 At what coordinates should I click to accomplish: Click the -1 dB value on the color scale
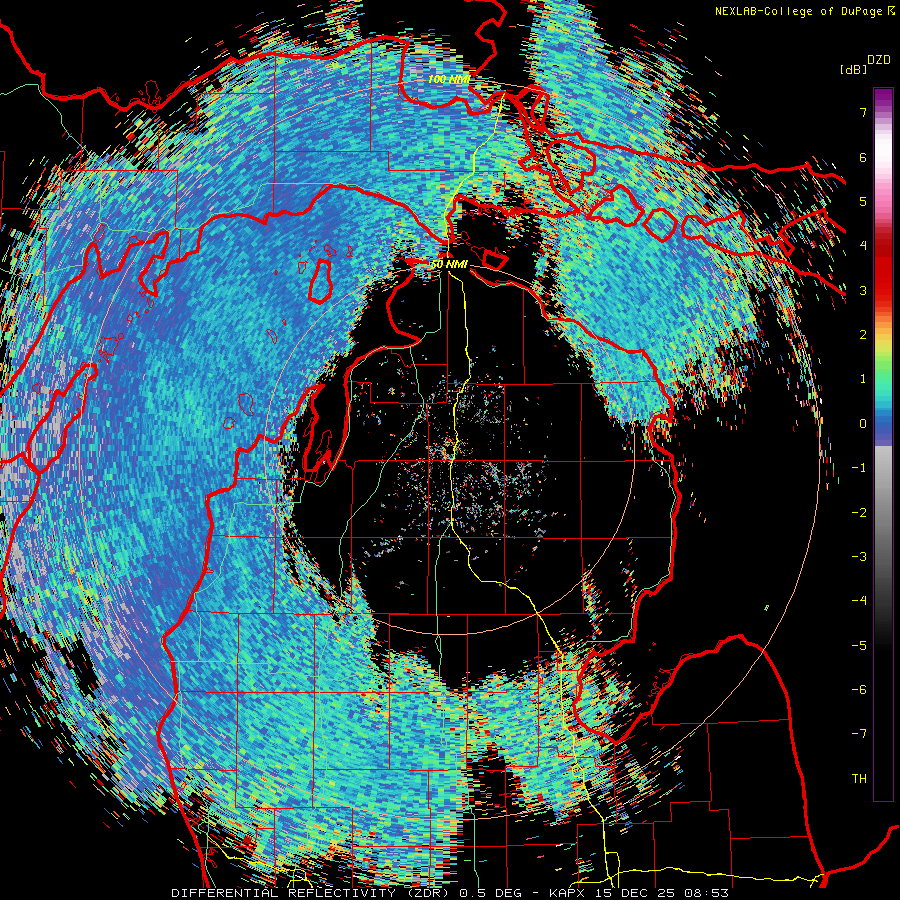(859, 468)
